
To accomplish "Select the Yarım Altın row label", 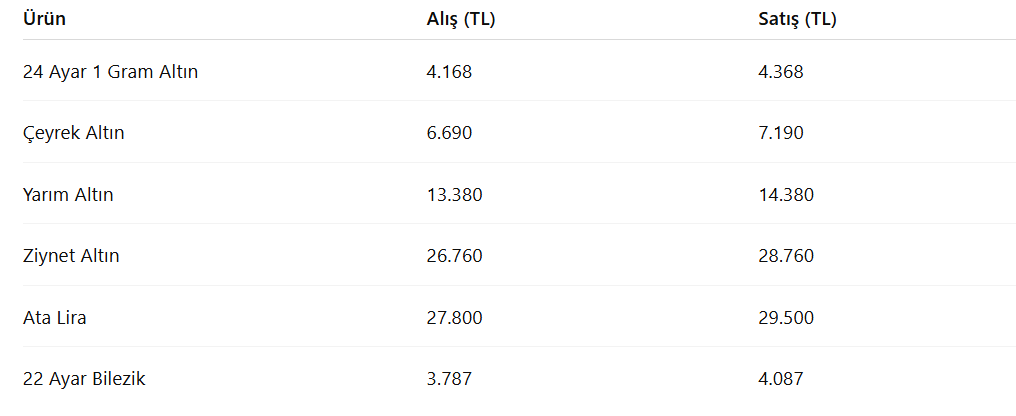I will click(68, 194).
